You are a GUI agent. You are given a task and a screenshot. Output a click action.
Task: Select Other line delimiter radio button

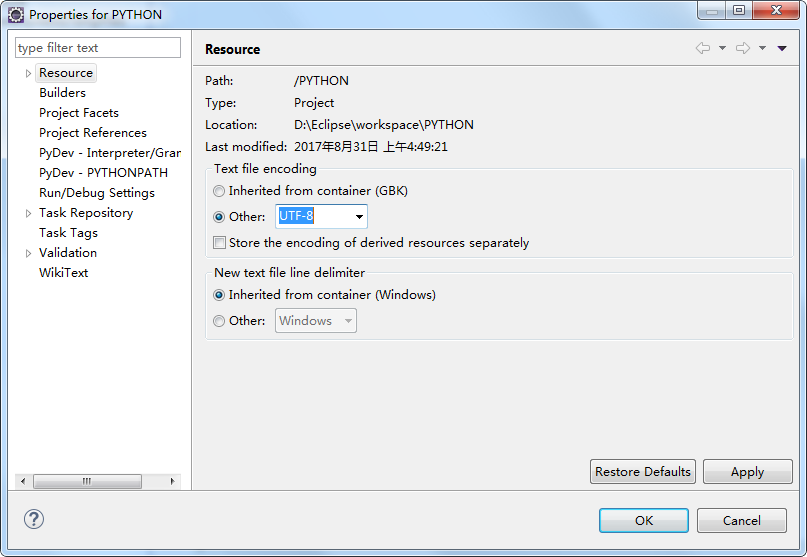[x=219, y=321]
